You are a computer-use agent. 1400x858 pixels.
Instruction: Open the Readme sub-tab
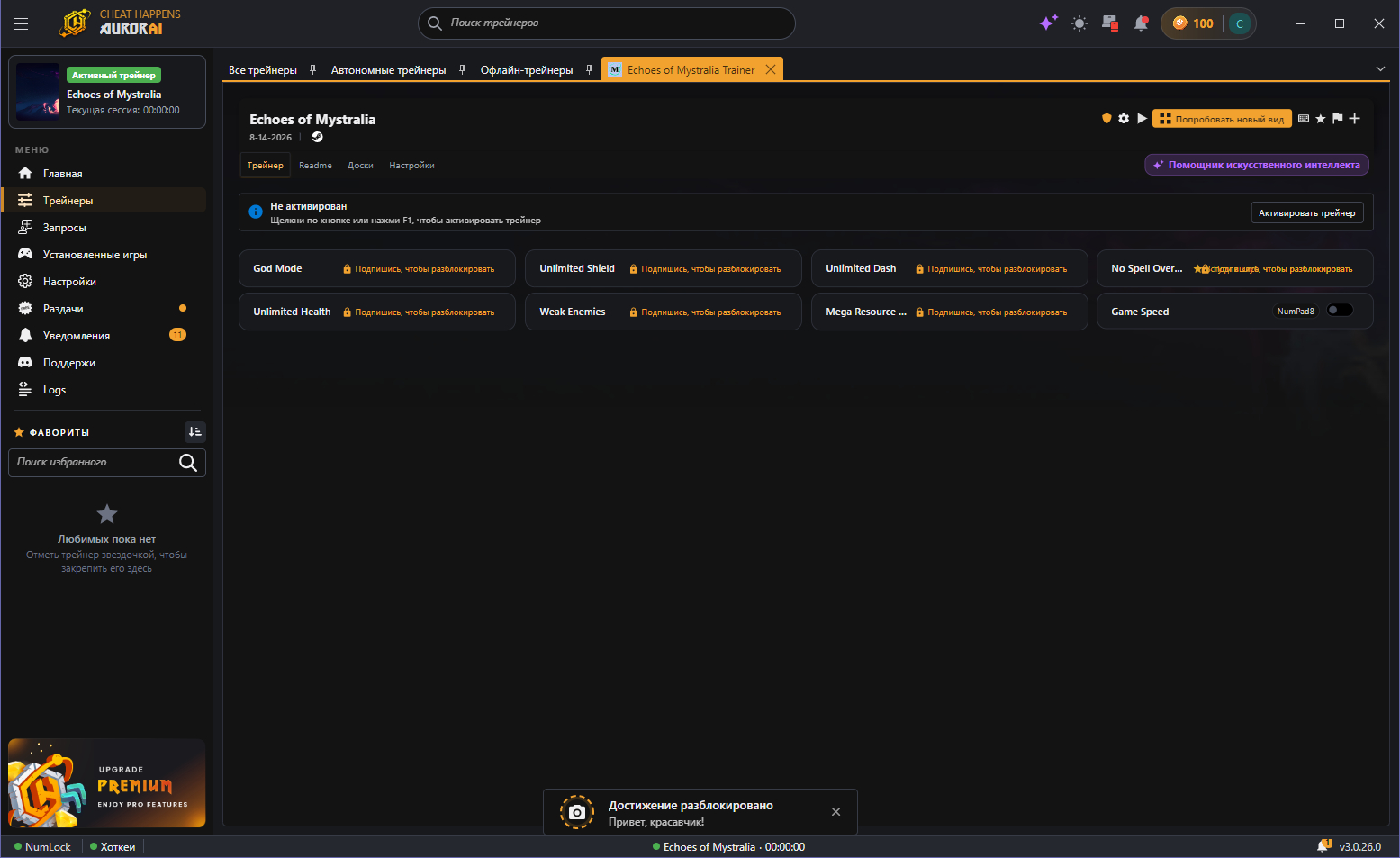coord(315,165)
